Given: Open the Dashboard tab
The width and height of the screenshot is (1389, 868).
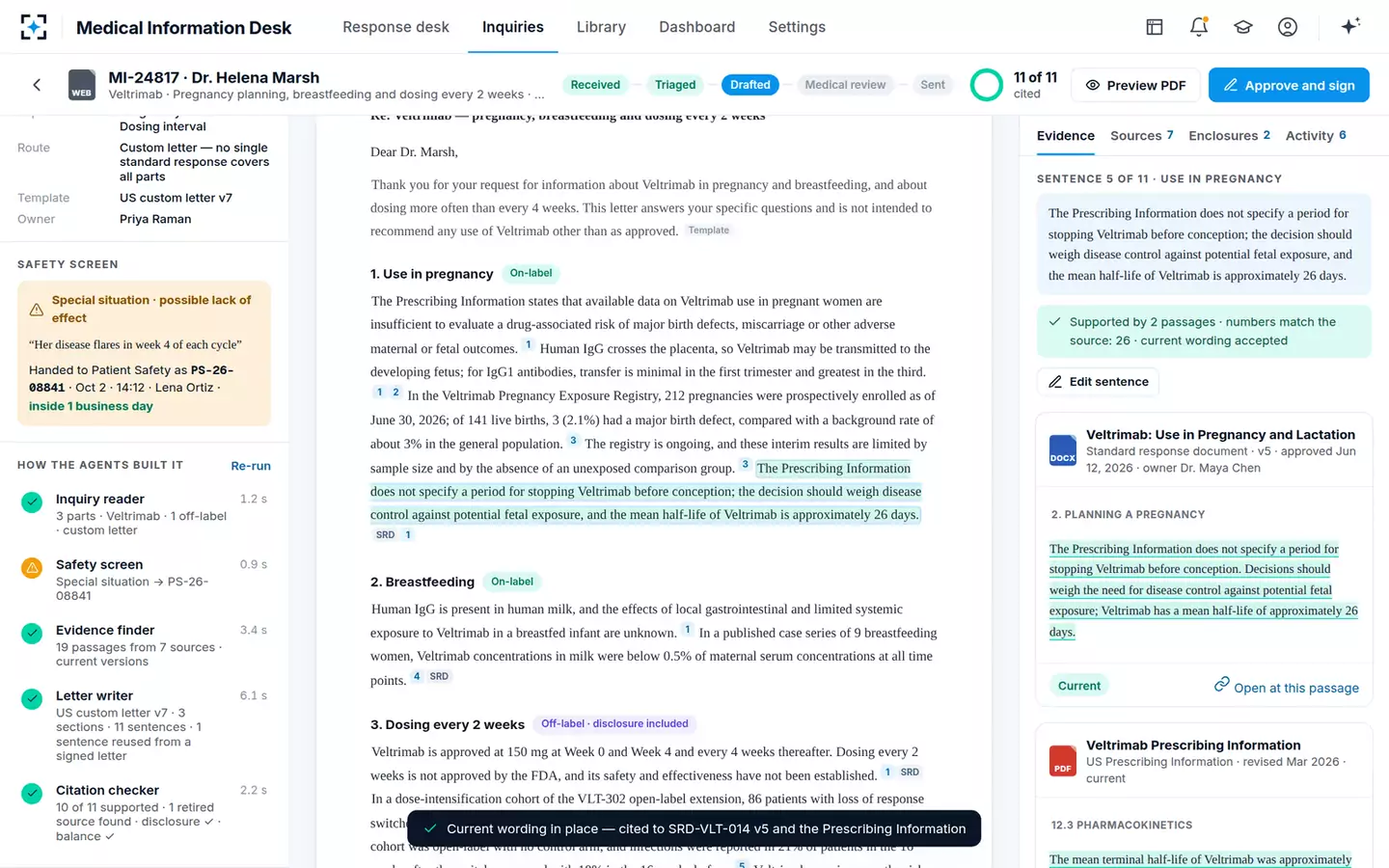Looking at the screenshot, I should [x=696, y=27].
